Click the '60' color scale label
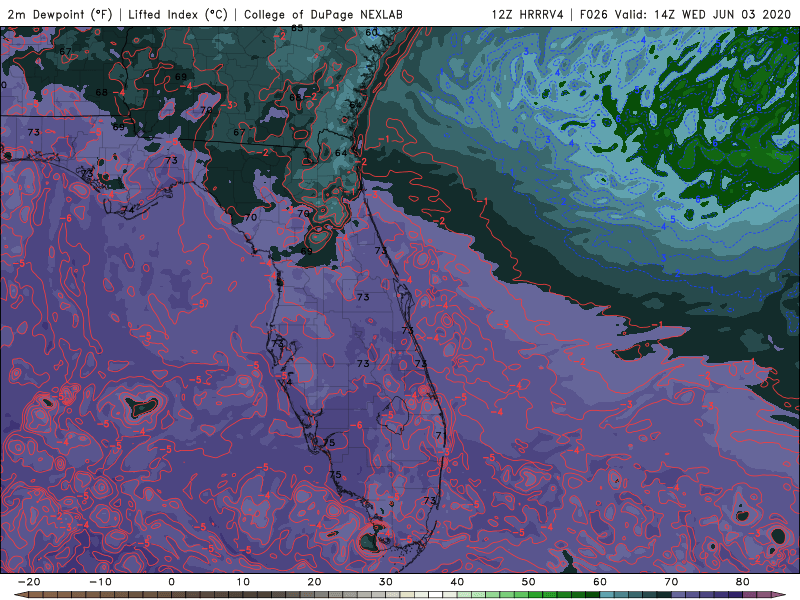This screenshot has width=800, height=600. pos(600,582)
